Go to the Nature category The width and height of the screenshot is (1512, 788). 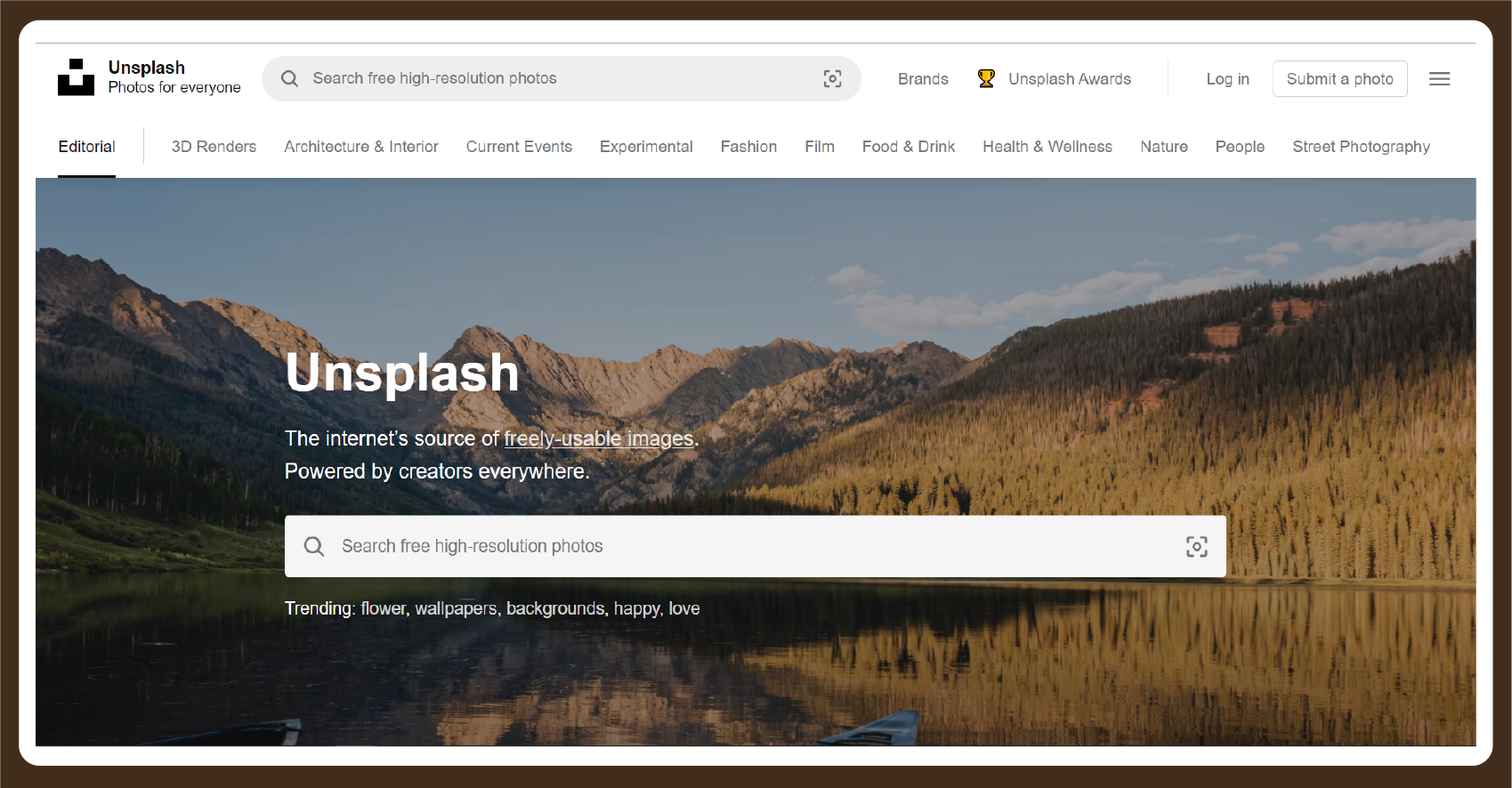tap(1164, 147)
